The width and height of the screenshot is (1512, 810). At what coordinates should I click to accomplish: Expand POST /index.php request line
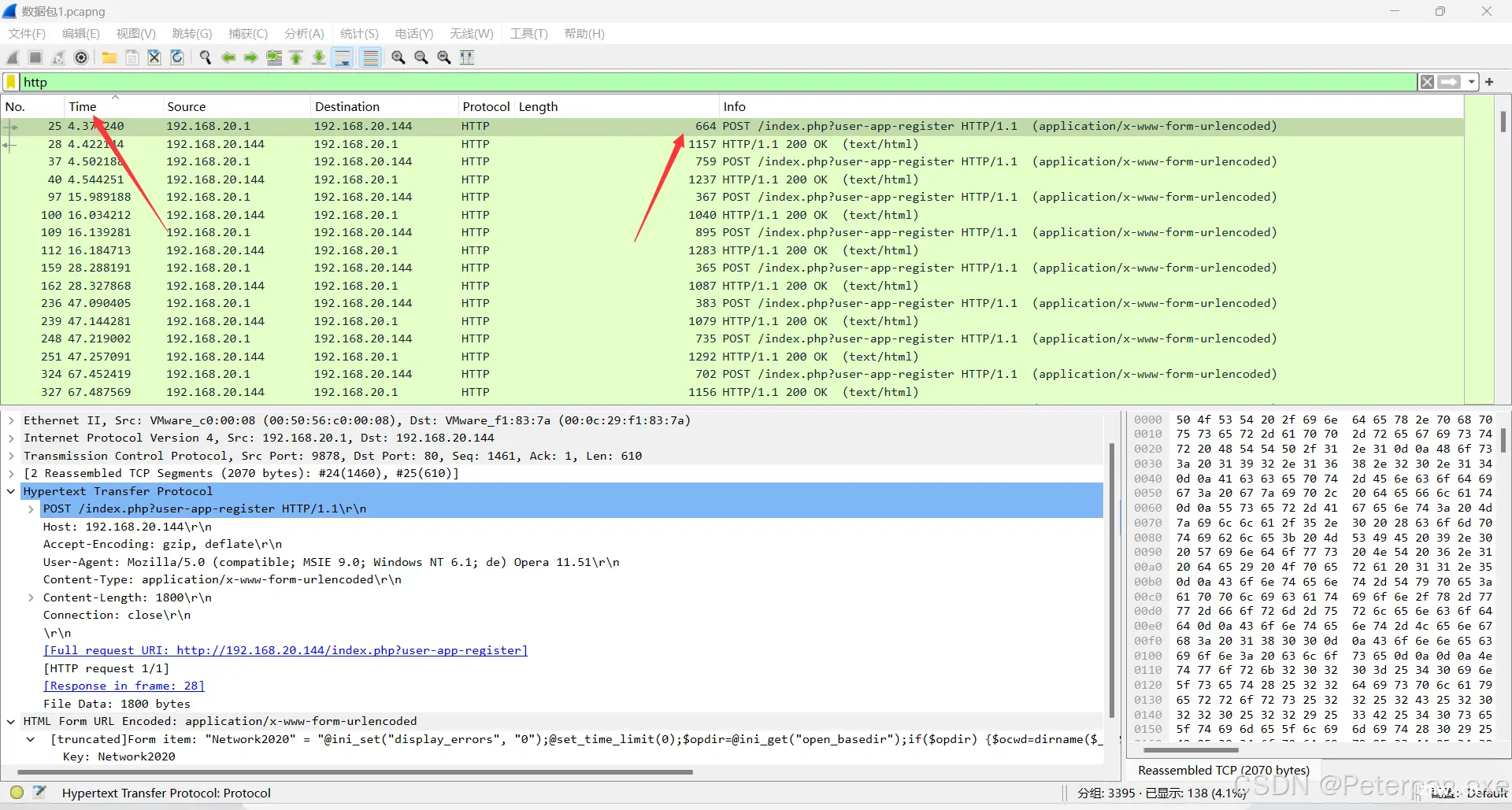pyautogui.click(x=31, y=509)
